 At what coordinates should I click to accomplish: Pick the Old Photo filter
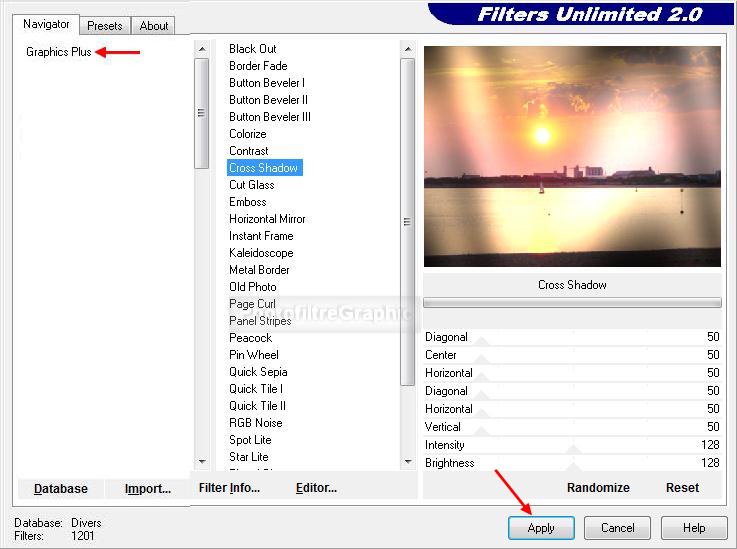point(252,287)
